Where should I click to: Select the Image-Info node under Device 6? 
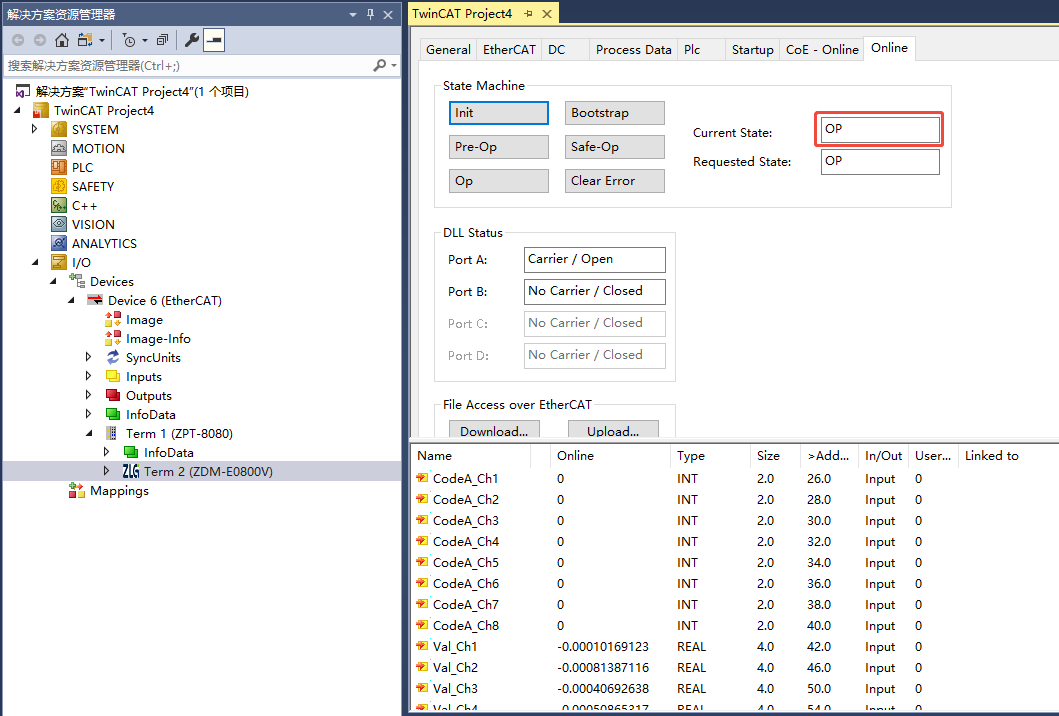pyautogui.click(x=158, y=339)
